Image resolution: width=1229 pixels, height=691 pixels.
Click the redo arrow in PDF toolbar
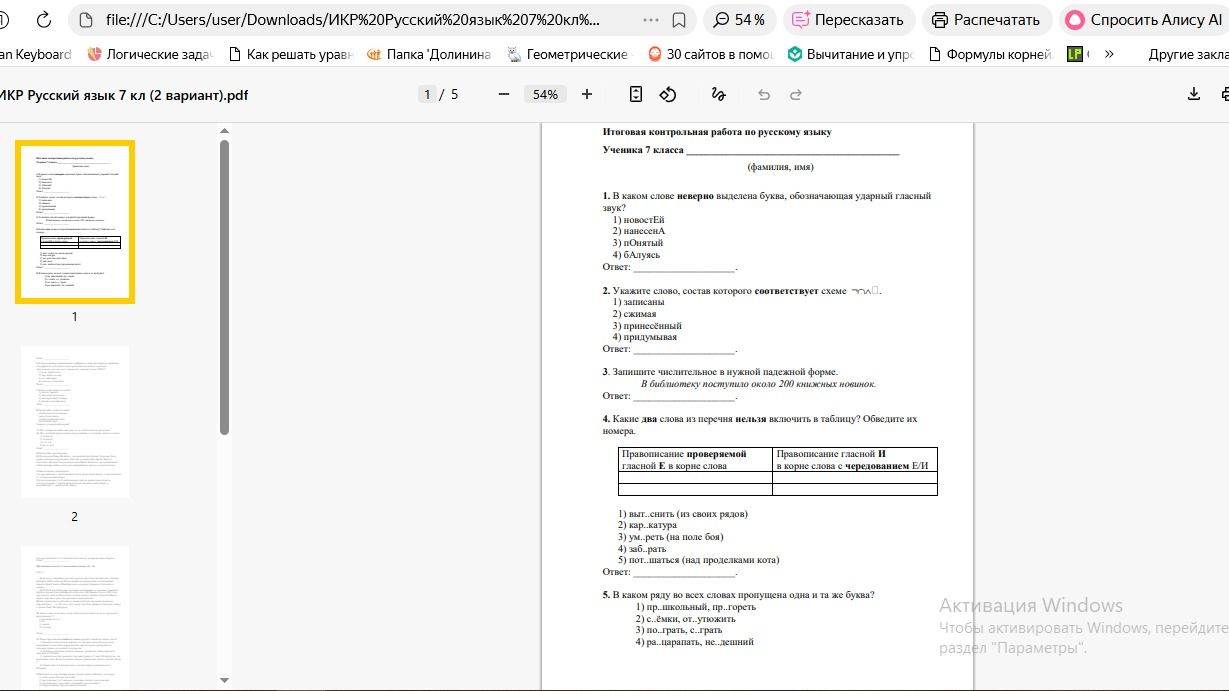coord(796,94)
